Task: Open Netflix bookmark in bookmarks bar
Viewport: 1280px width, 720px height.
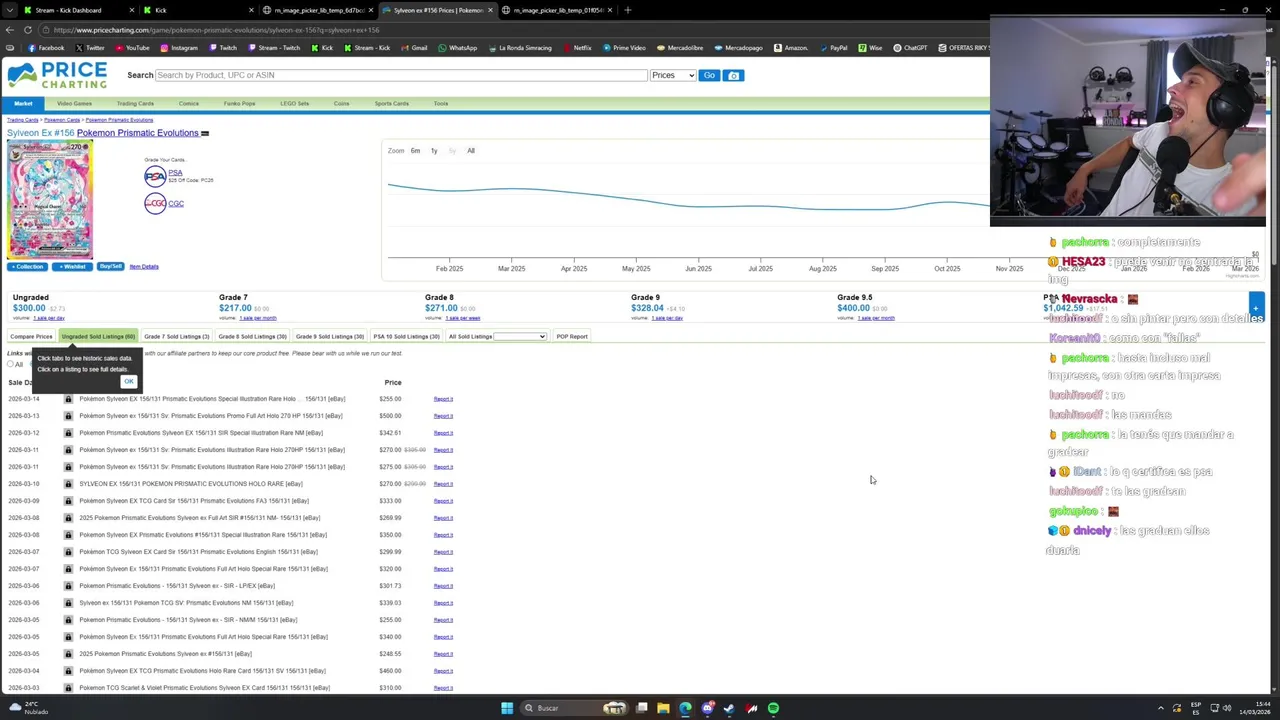Action: click(577, 48)
